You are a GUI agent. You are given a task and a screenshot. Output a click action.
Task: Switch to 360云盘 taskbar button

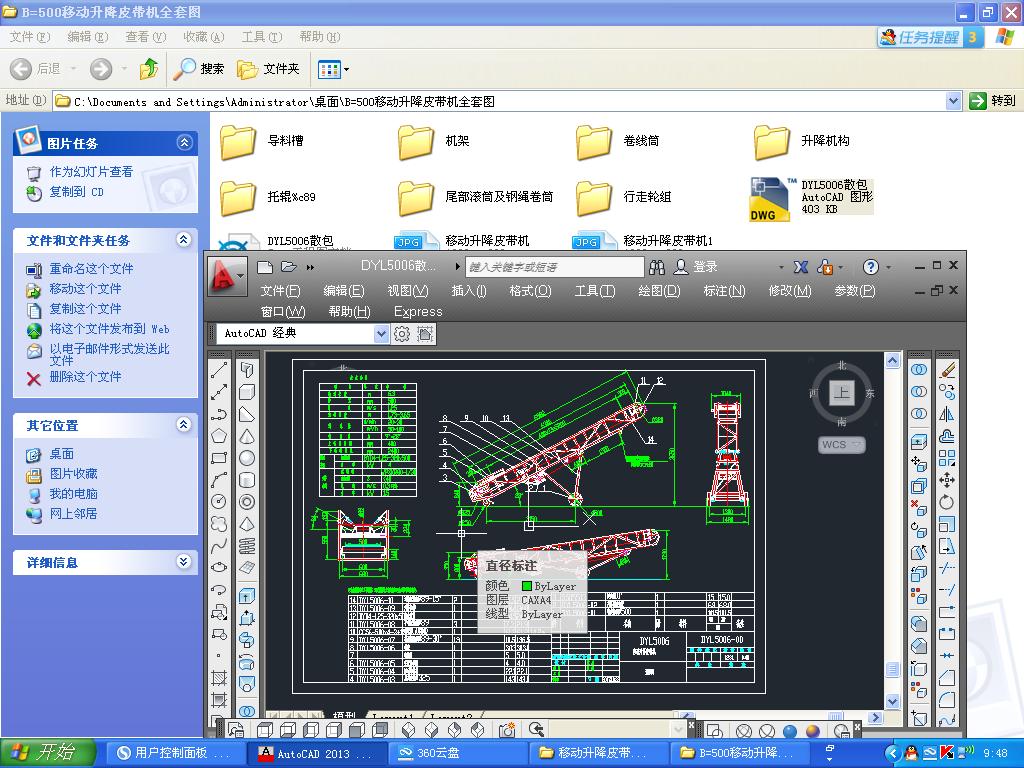[x=458, y=753]
